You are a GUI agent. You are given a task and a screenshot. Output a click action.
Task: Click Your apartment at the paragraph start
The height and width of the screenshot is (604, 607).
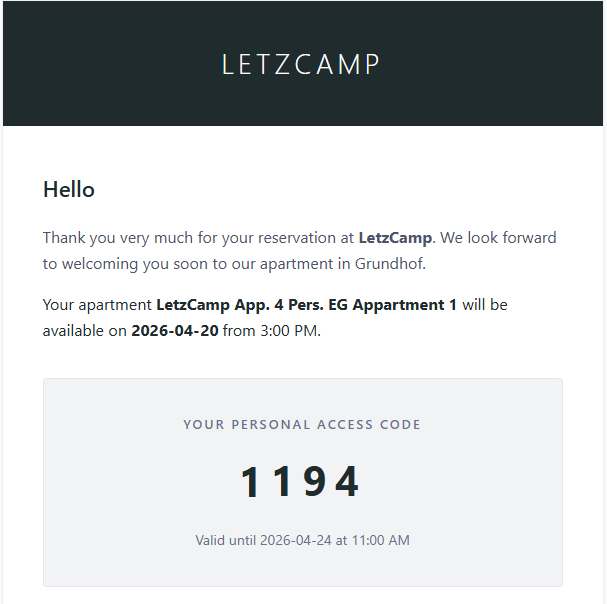point(97,304)
